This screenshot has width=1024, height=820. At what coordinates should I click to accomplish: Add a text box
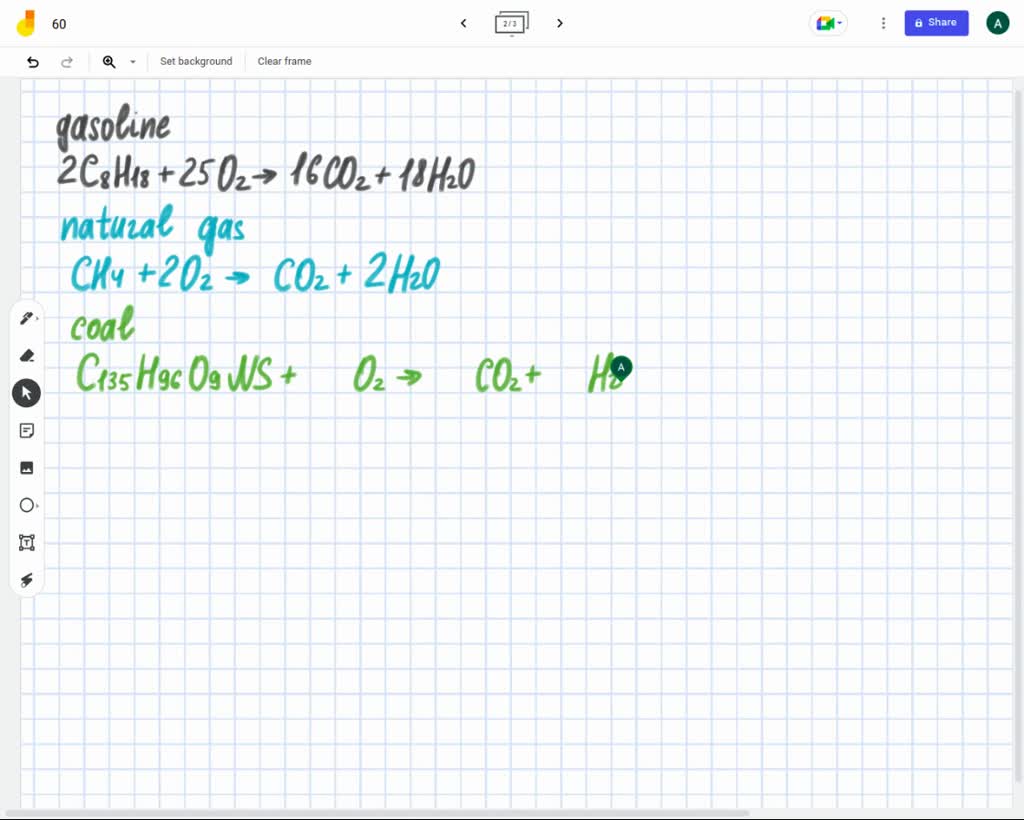point(27,542)
